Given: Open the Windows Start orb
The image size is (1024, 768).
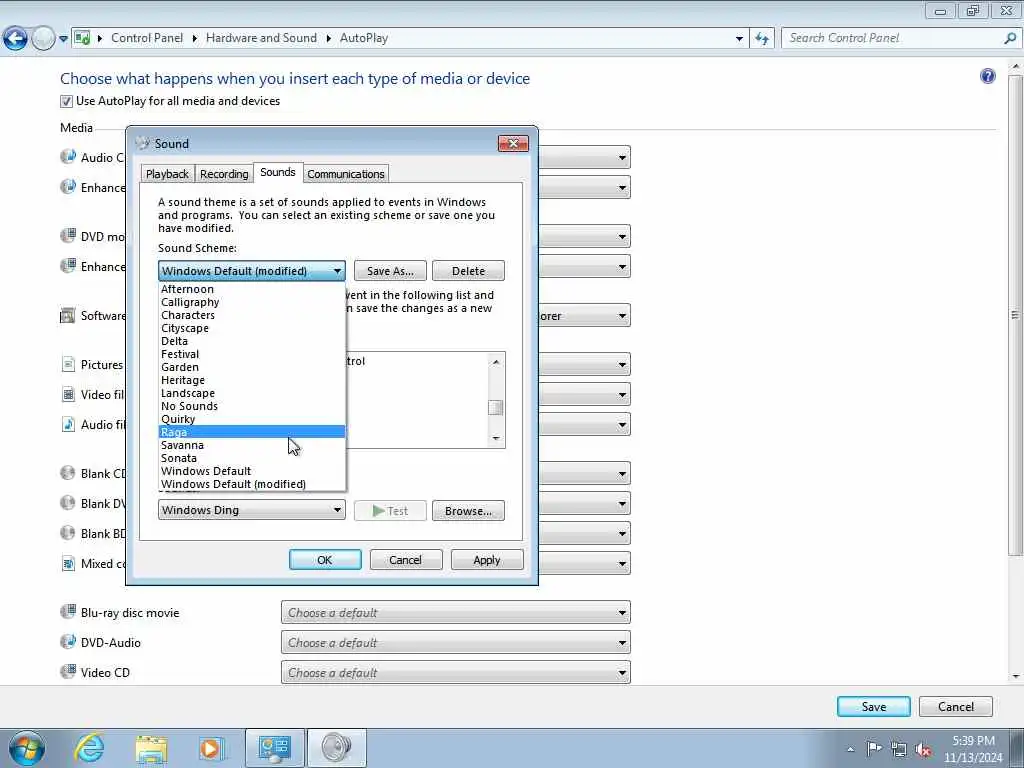Looking at the screenshot, I should click(27, 748).
